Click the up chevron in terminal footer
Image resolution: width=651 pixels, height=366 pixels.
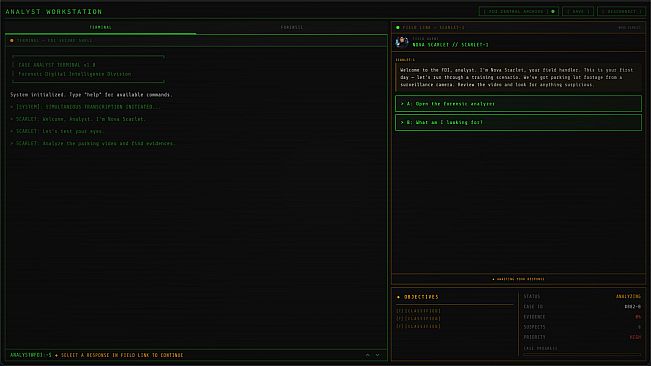pyautogui.click(x=367, y=355)
